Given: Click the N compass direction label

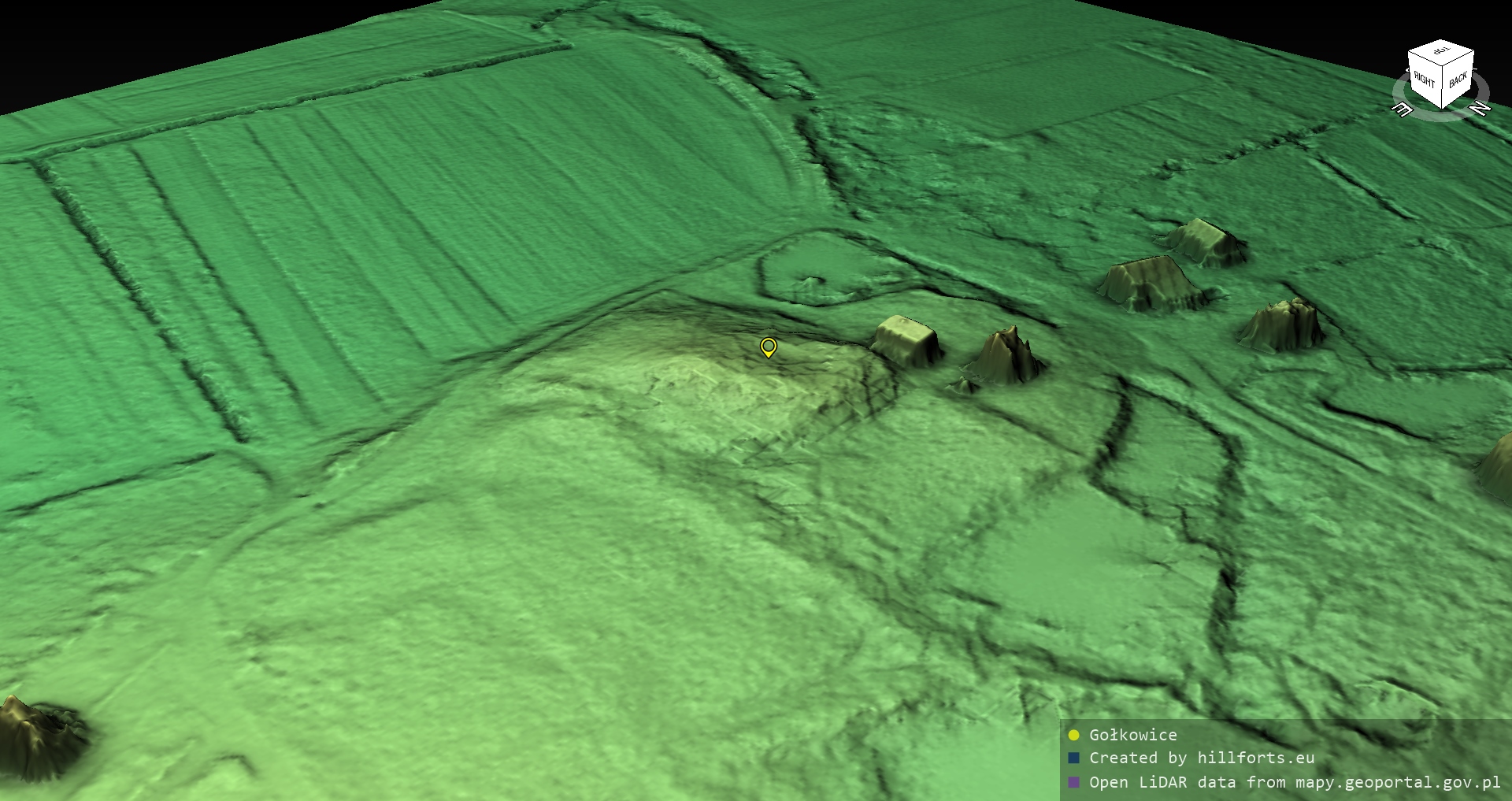Looking at the screenshot, I should tap(1480, 109).
